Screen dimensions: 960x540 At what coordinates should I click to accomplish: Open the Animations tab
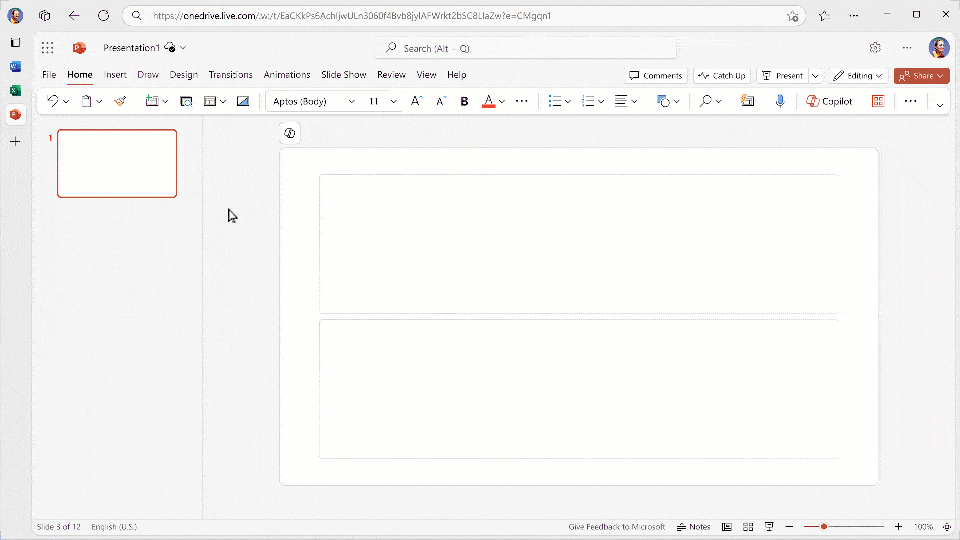click(287, 75)
